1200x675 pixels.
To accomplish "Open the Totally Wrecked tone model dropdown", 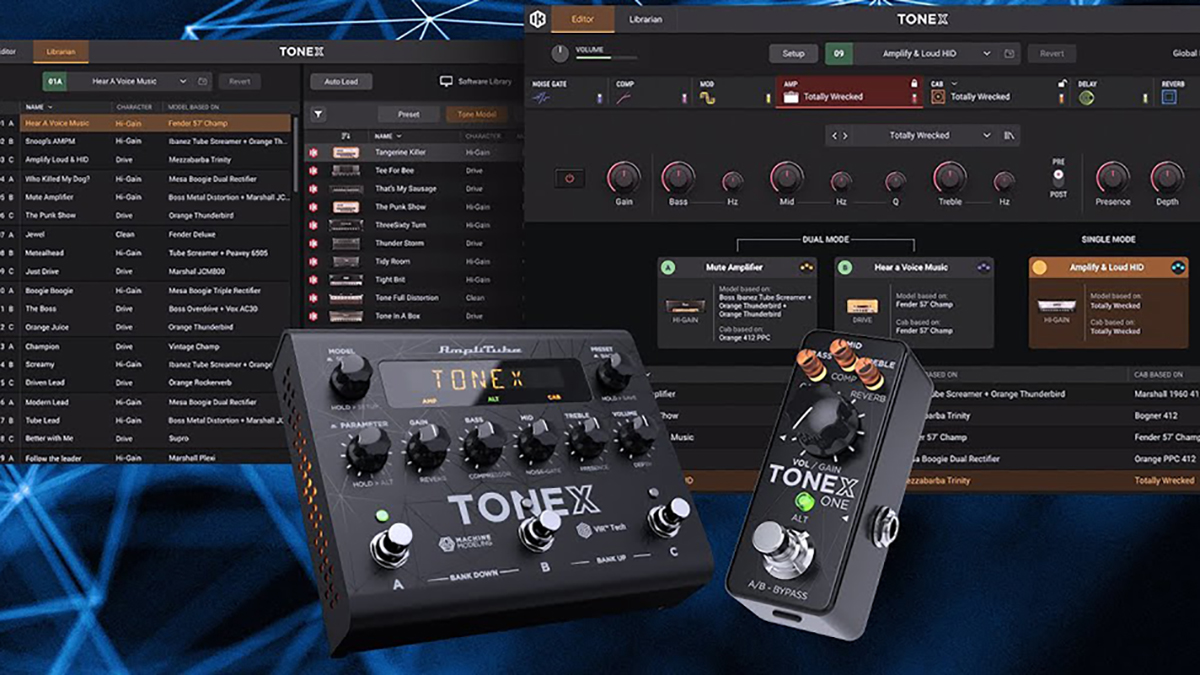I will pos(987,135).
